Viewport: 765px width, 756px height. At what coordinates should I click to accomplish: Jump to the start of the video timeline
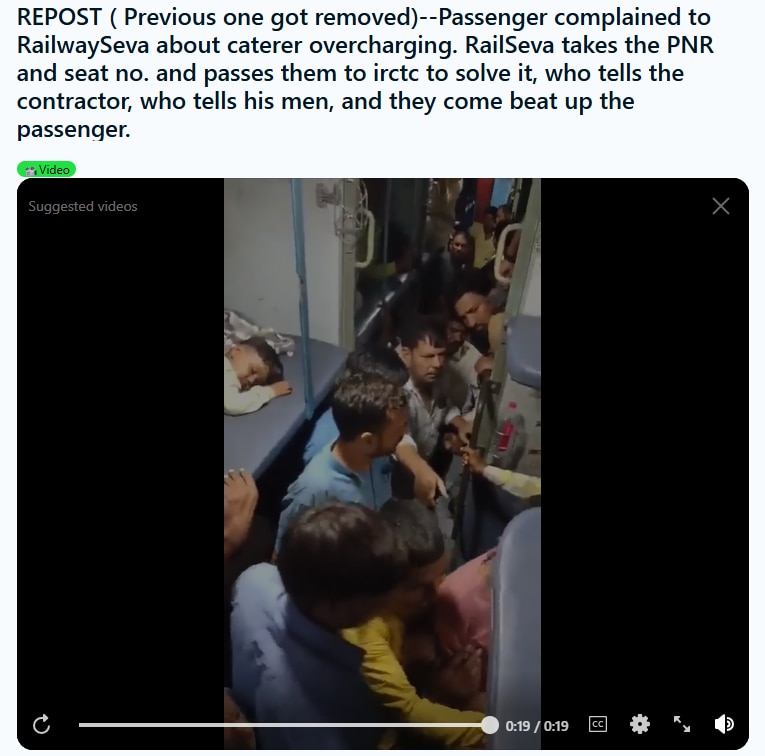[x=81, y=725]
